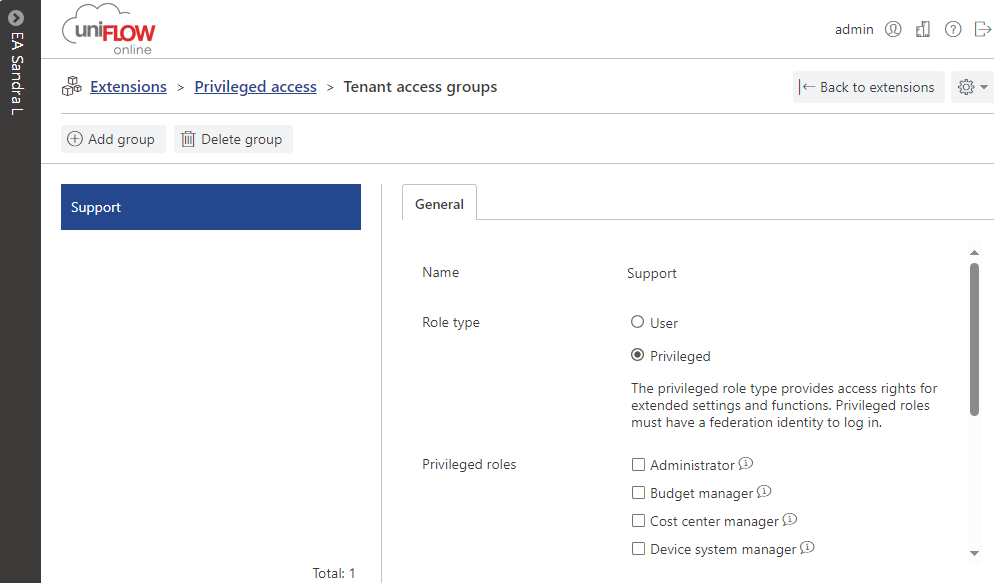Check the Budget manager role
994x583 pixels.
[x=638, y=493]
